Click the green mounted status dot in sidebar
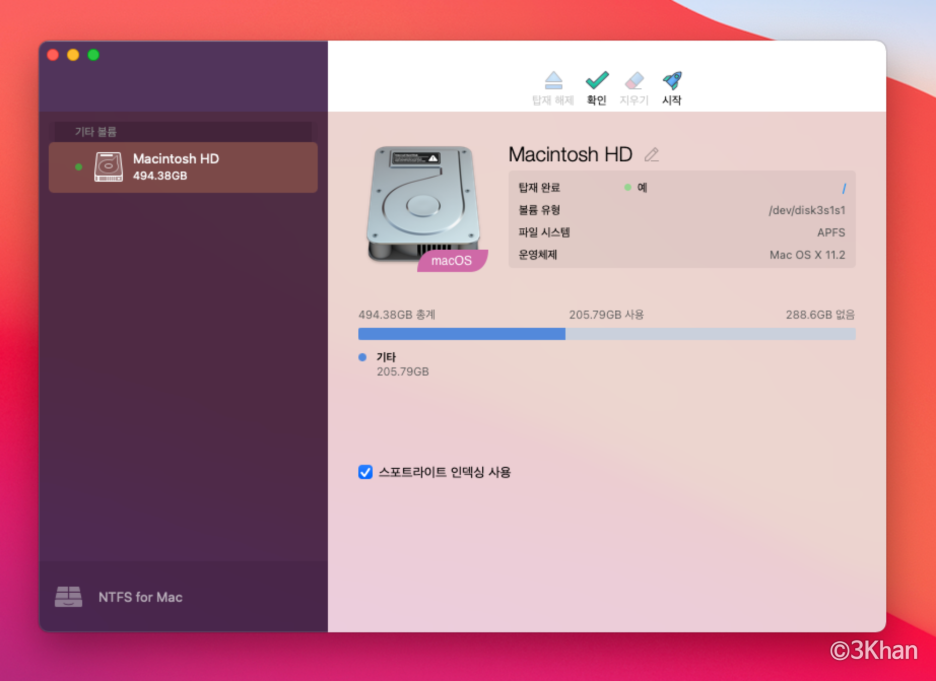 point(78,167)
